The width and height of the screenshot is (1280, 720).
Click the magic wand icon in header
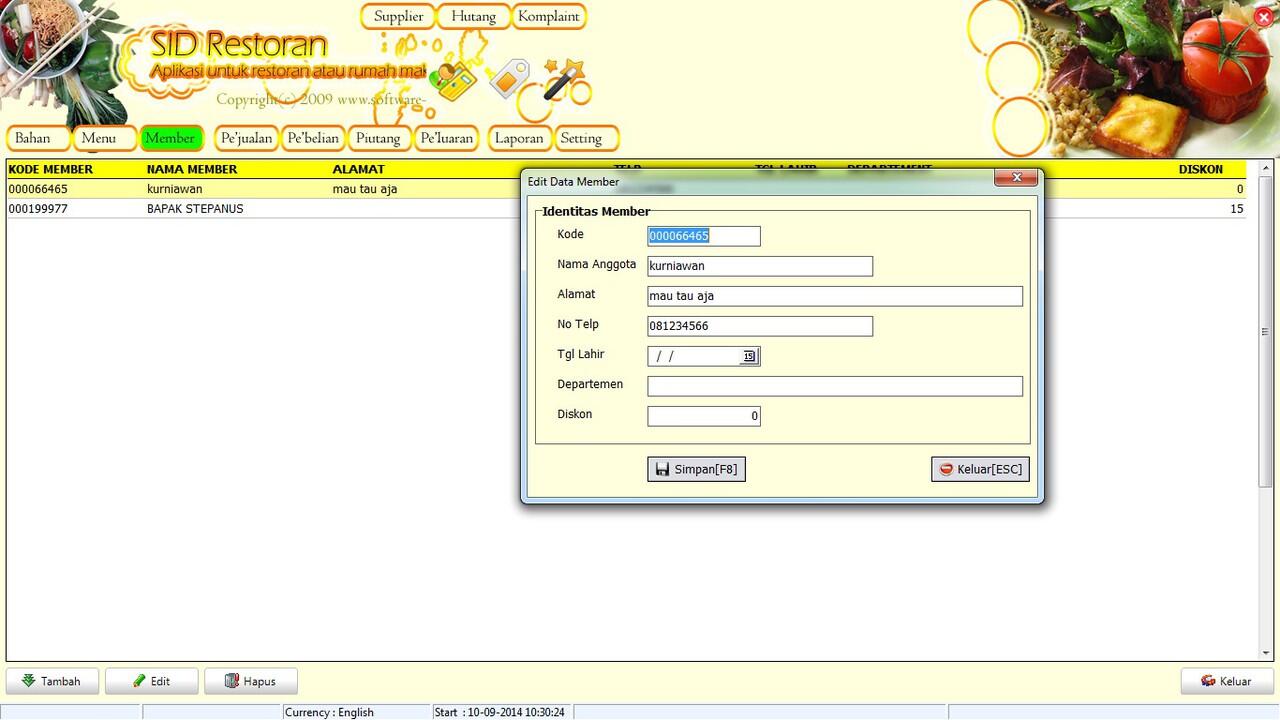coord(563,79)
